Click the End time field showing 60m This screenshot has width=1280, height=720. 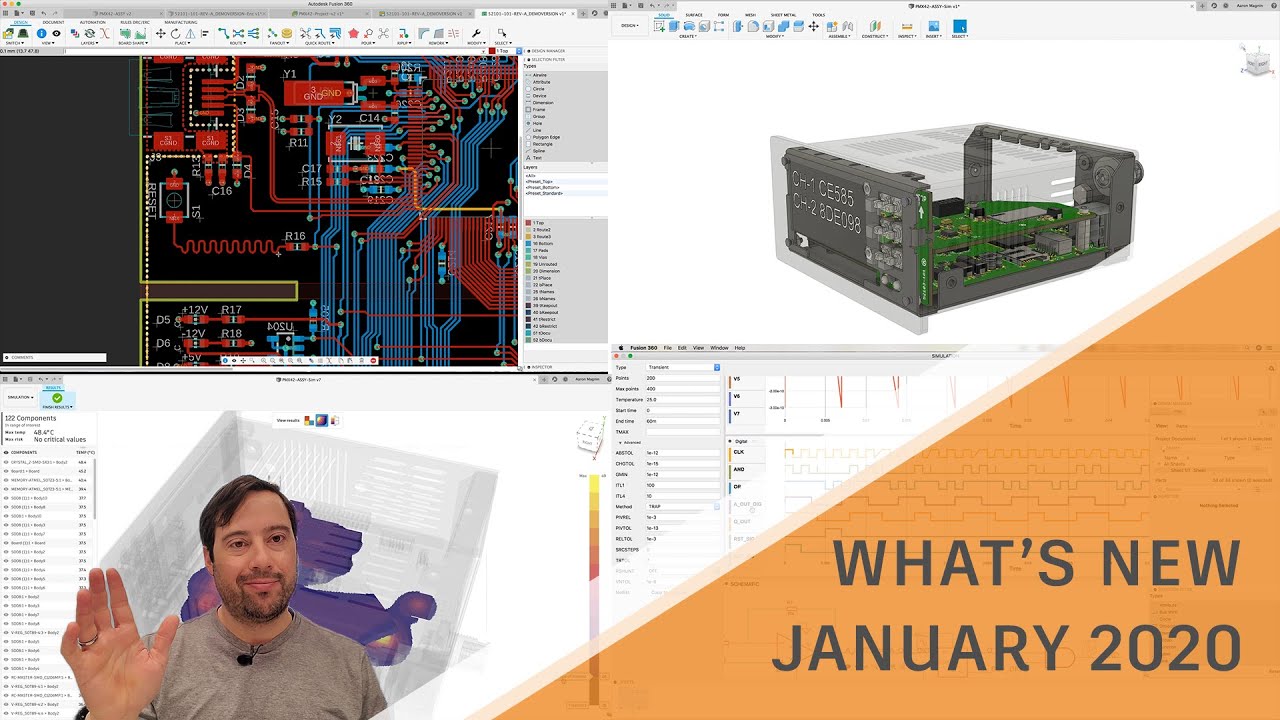pos(682,421)
